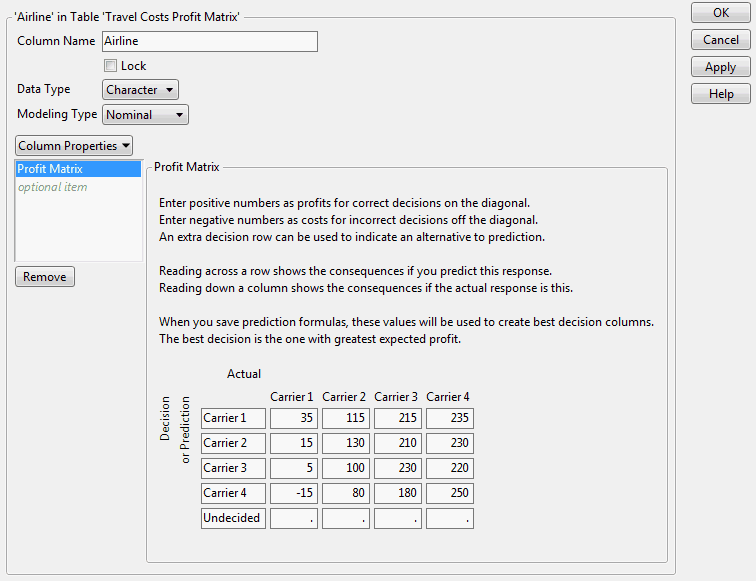The image size is (756, 581).
Task: Select the optional item list entry
Action: pyautogui.click(x=78, y=187)
